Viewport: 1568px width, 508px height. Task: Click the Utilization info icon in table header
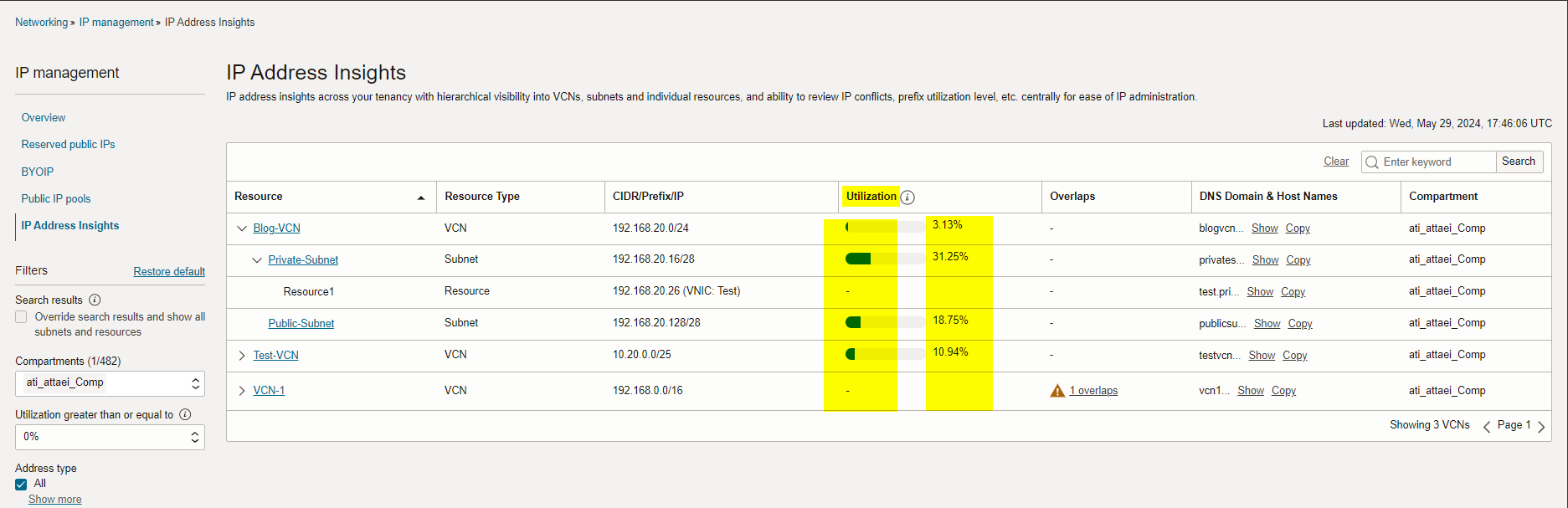907,198
